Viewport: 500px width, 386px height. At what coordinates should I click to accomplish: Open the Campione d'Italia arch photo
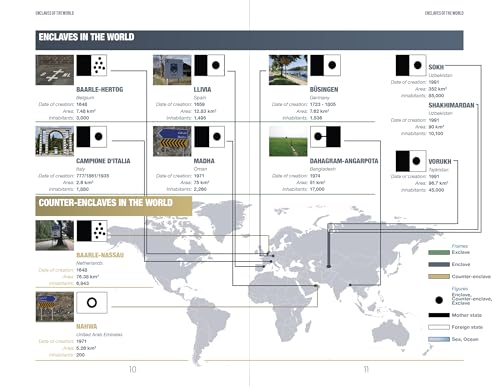[55, 141]
